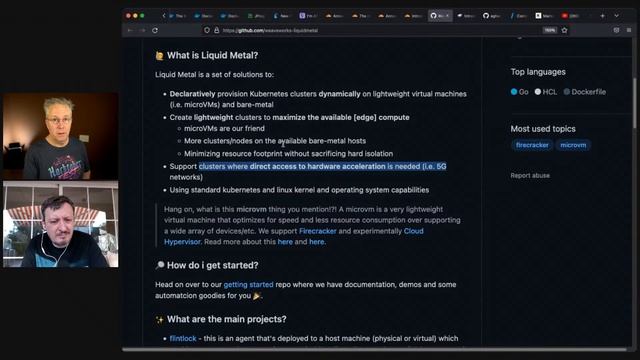Follow the getting started repo link
640x360 pixels.
tap(248, 284)
